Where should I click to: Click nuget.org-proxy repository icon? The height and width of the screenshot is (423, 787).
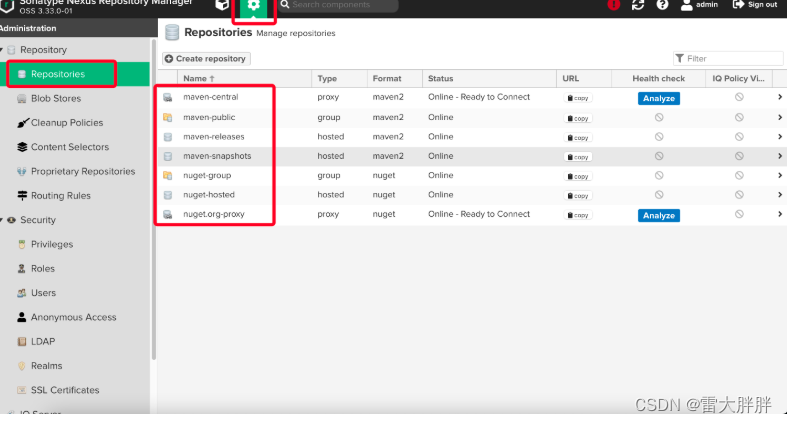(168, 215)
